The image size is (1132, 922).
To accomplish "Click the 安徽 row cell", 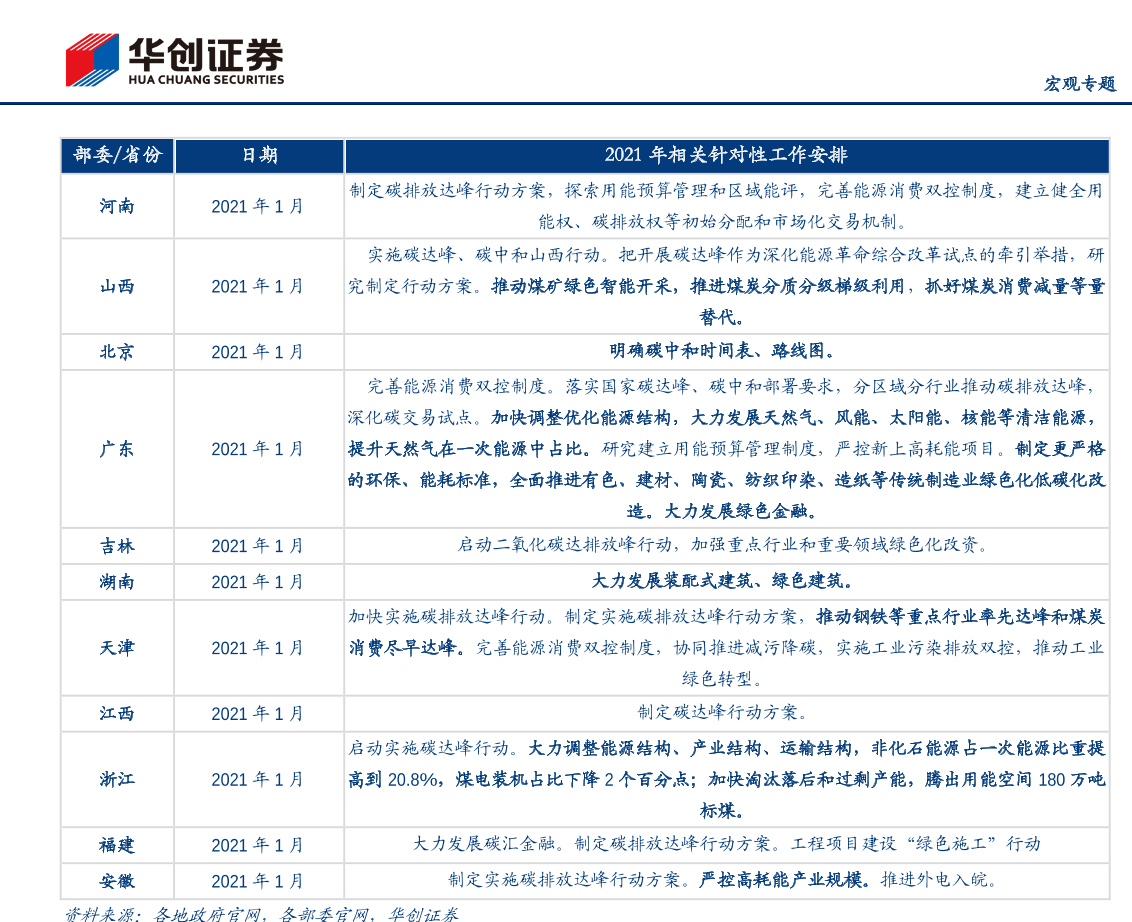I will 117,882.
